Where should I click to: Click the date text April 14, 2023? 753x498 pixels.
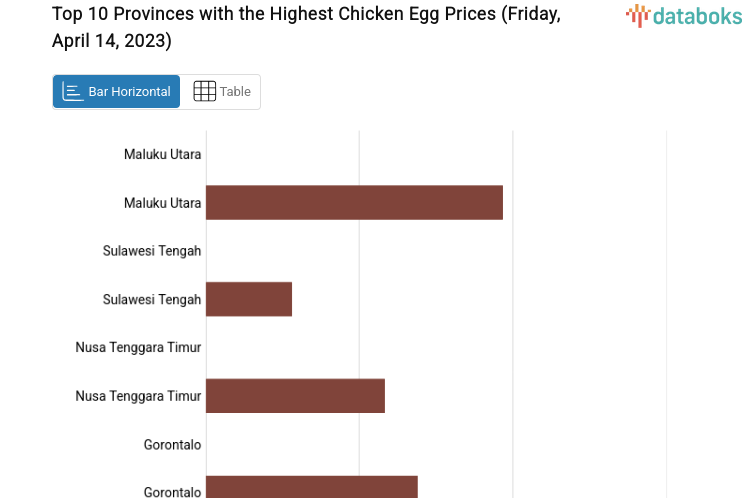coord(111,40)
